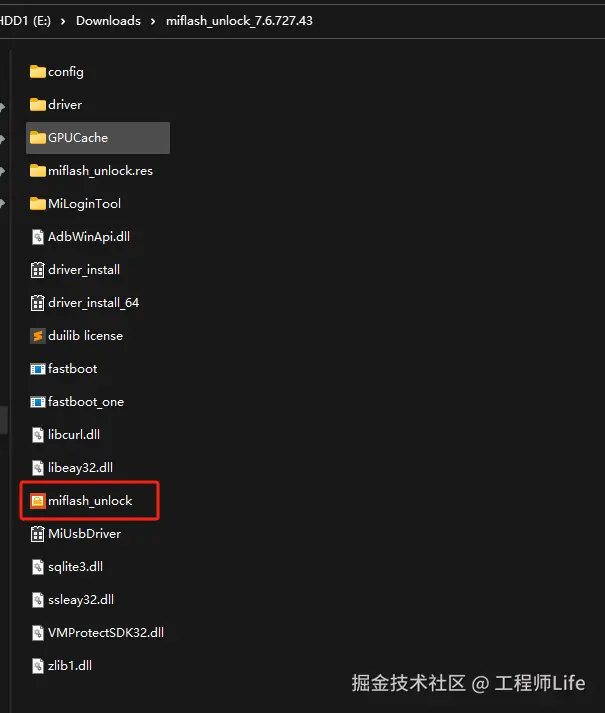Click the fastboot executable icon
Screen dimensions: 605x713
tap(38, 369)
